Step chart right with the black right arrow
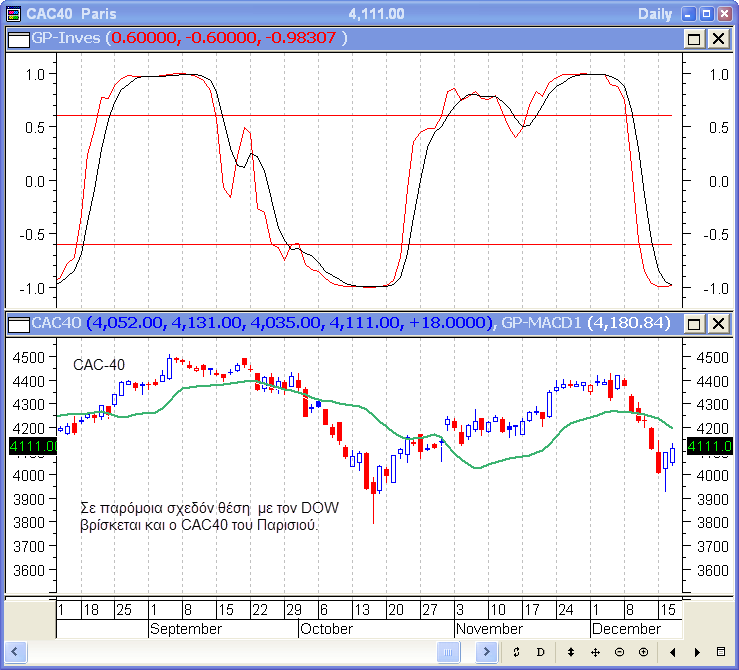739x670 pixels. pos(695,653)
